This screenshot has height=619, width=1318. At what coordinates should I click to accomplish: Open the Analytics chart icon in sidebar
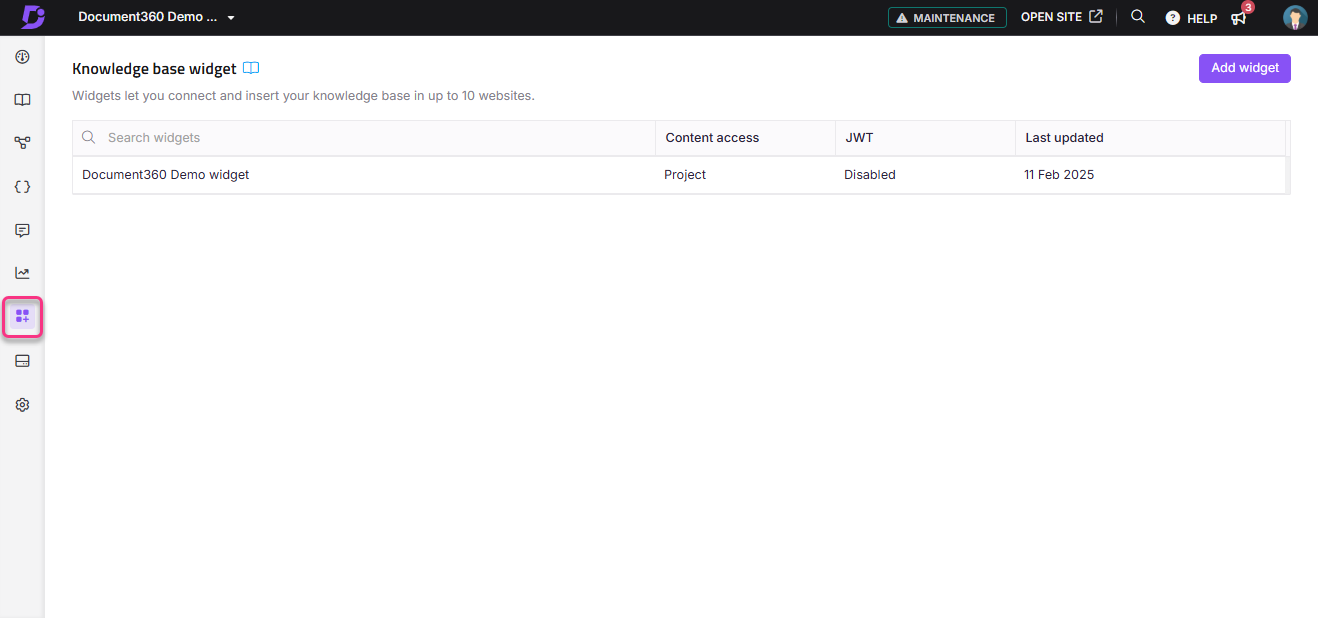coord(22,273)
